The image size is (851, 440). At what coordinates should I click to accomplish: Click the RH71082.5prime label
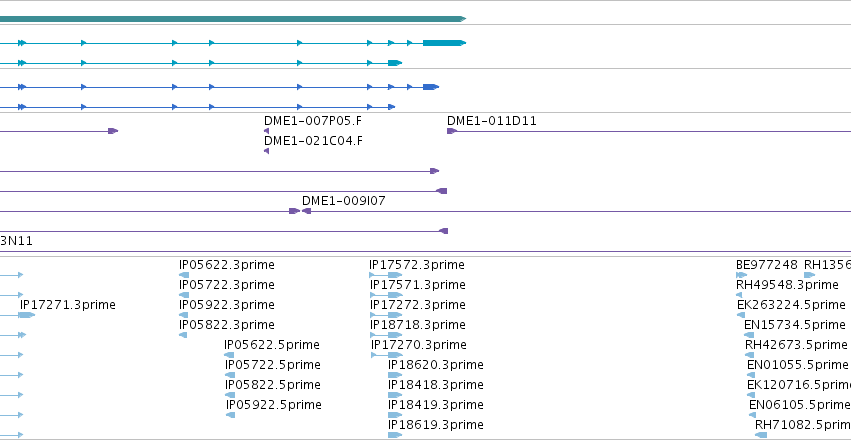click(803, 425)
